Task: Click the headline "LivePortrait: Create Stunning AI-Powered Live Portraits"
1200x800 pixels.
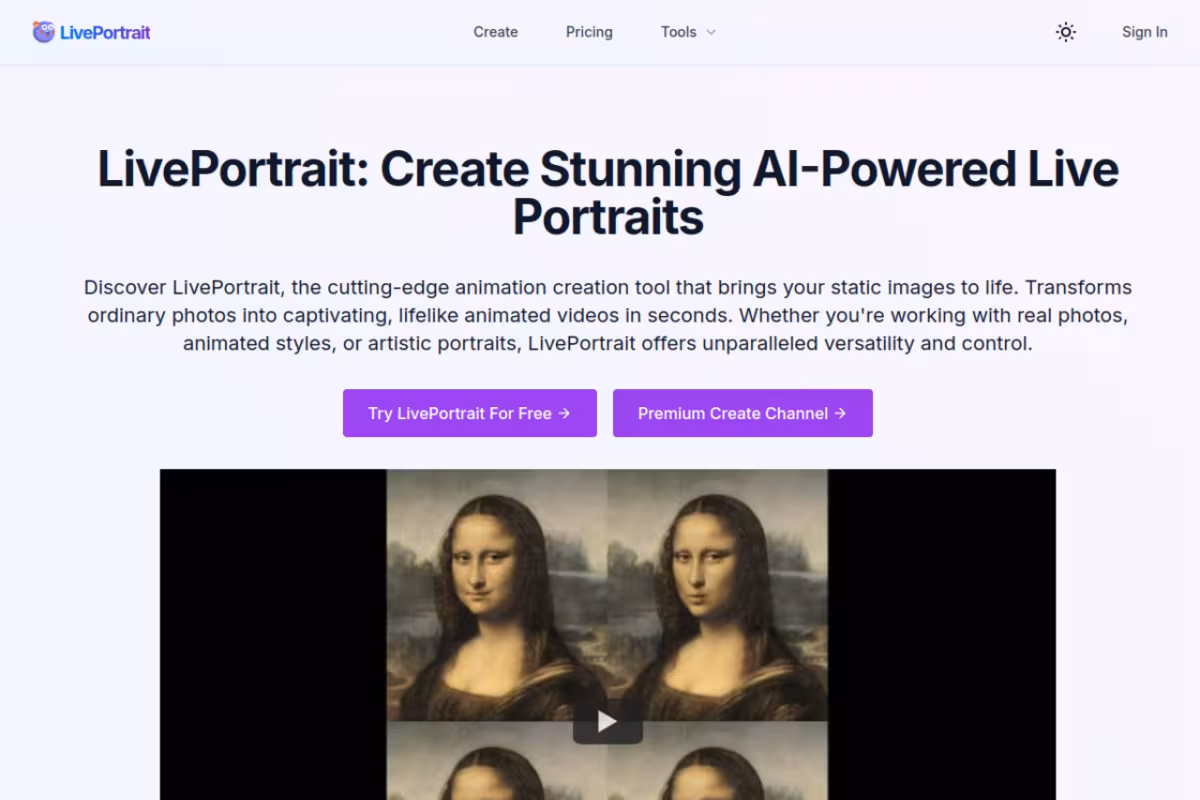Action: [608, 193]
